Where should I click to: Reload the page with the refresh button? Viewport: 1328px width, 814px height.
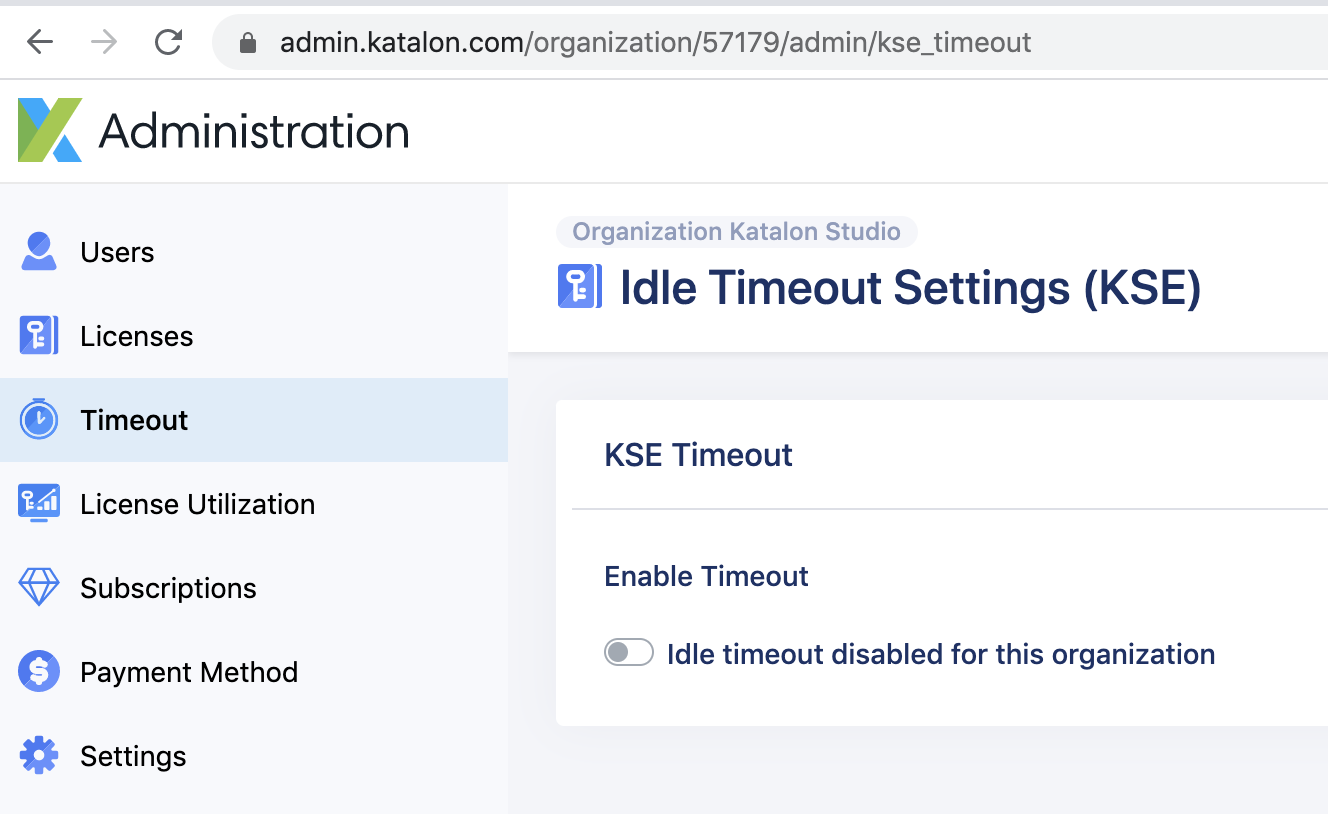pyautogui.click(x=168, y=42)
